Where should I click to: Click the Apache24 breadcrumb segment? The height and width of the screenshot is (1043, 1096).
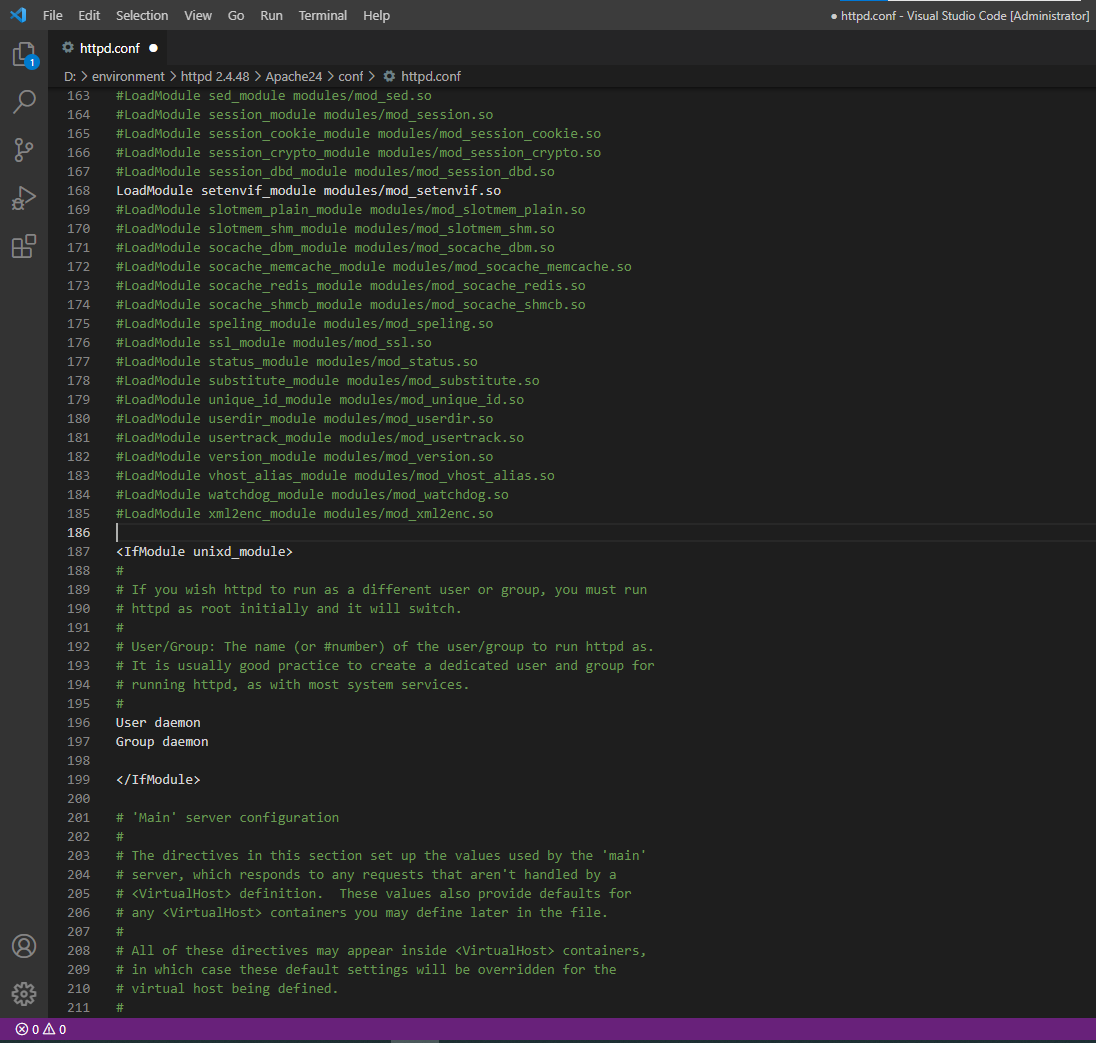pyautogui.click(x=294, y=76)
